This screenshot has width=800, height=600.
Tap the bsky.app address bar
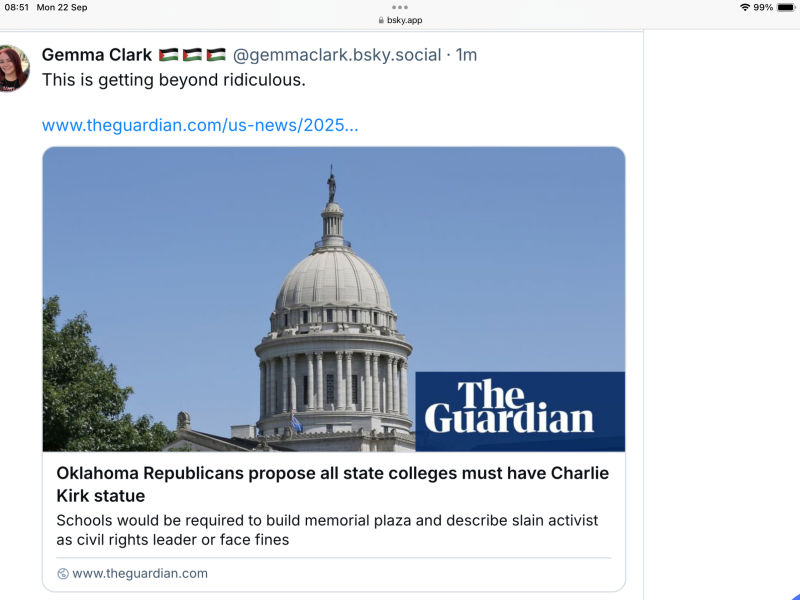405,20
